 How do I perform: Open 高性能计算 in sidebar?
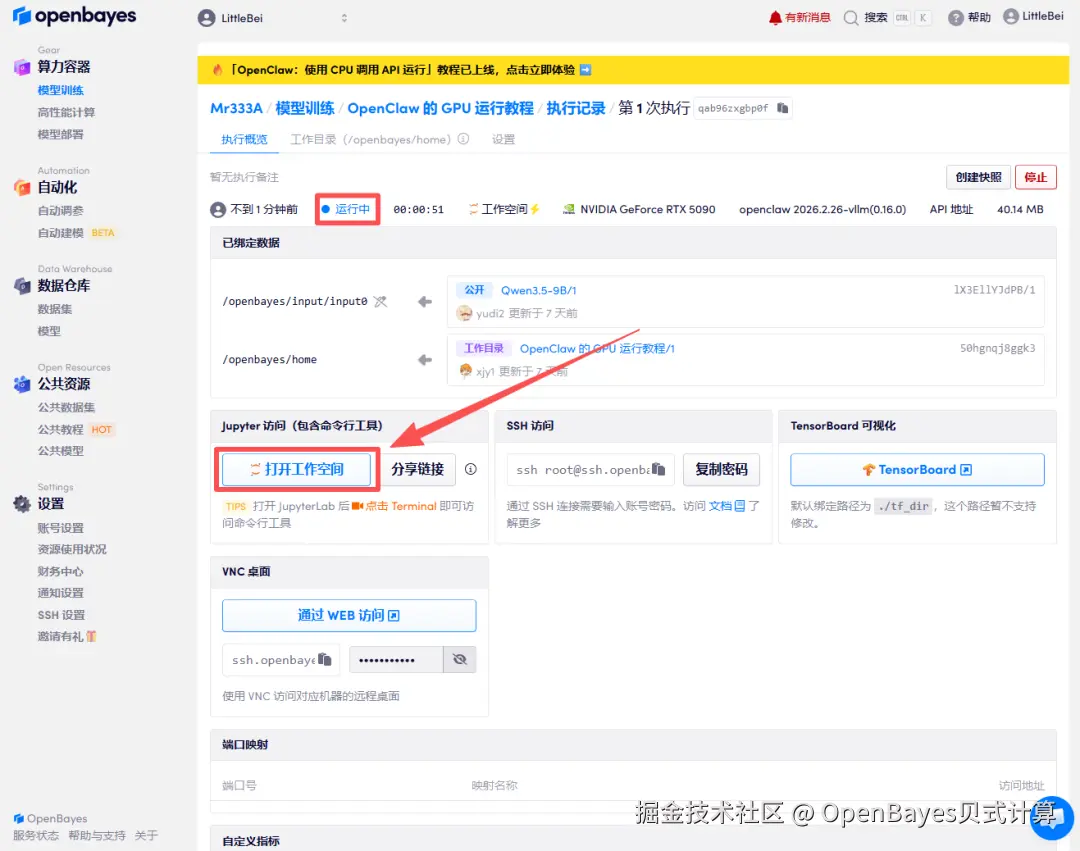[66, 112]
